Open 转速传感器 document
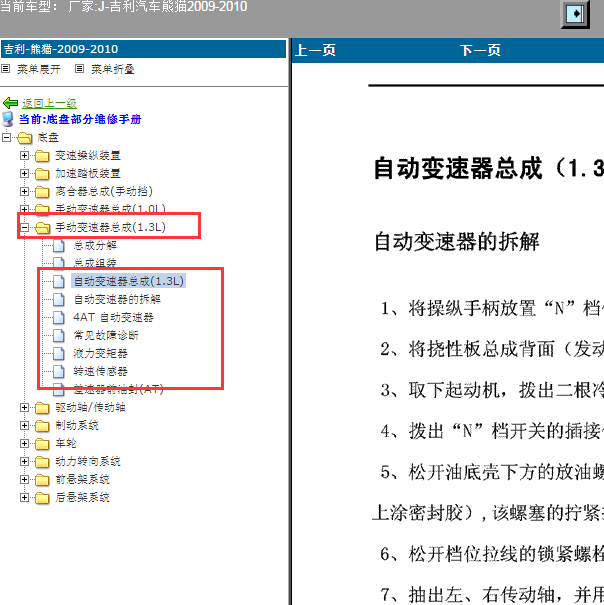Screen dimensions: 604x605 coord(100,371)
